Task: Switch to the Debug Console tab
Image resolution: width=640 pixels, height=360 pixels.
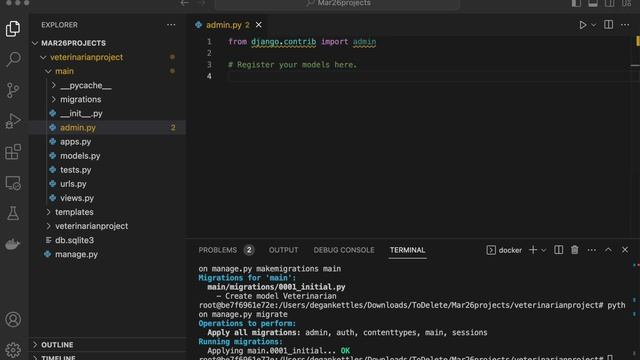Action: point(344,250)
